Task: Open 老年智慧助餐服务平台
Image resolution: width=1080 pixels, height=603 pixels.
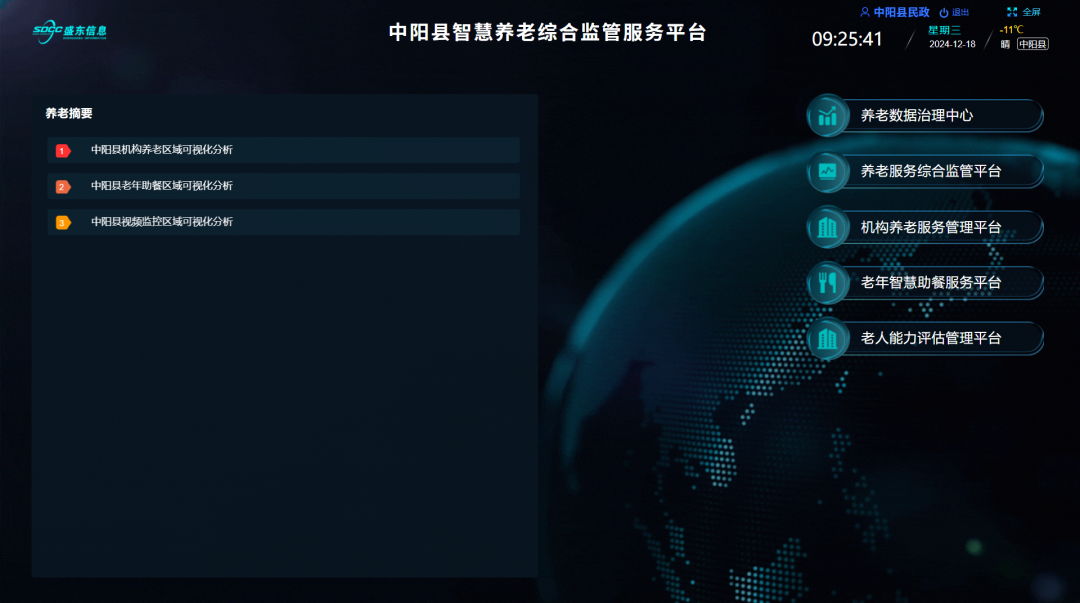Action: coord(926,283)
